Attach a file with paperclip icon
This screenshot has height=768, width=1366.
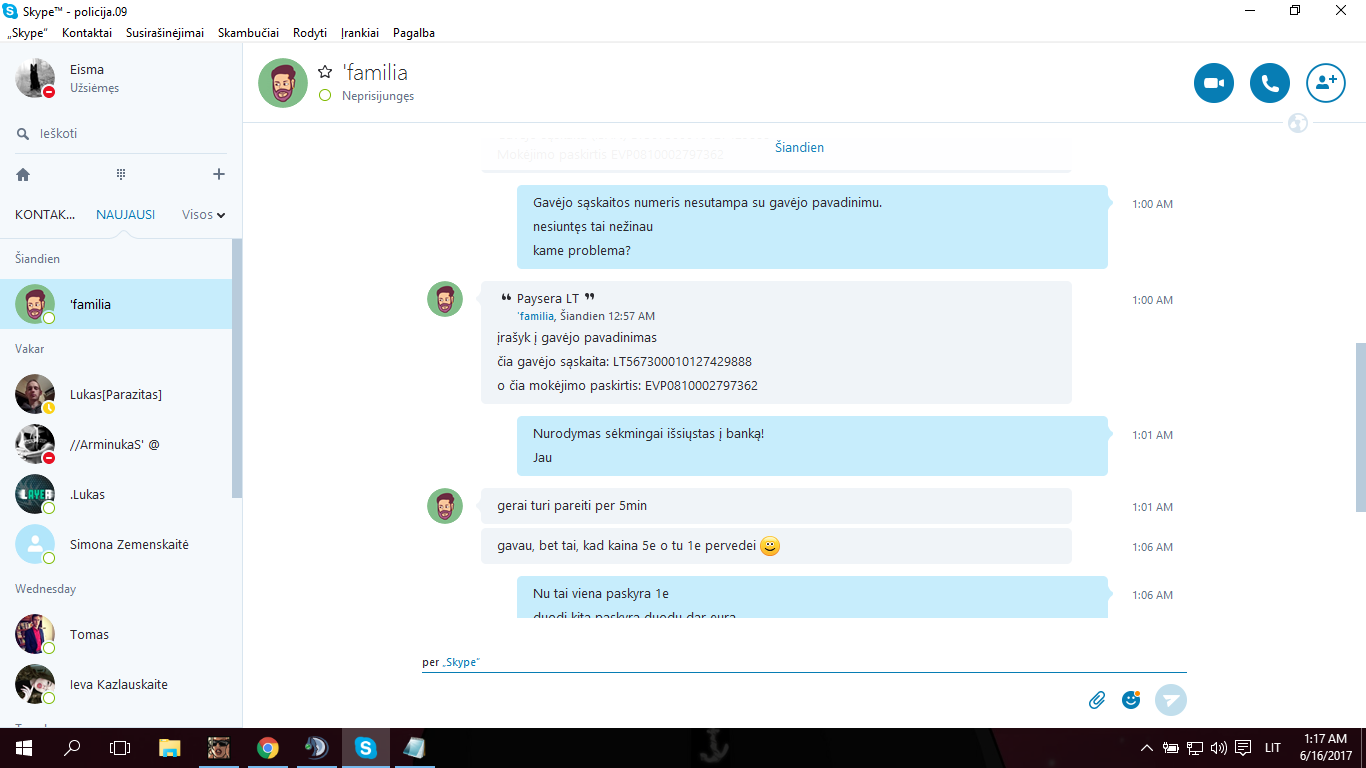[x=1097, y=700]
